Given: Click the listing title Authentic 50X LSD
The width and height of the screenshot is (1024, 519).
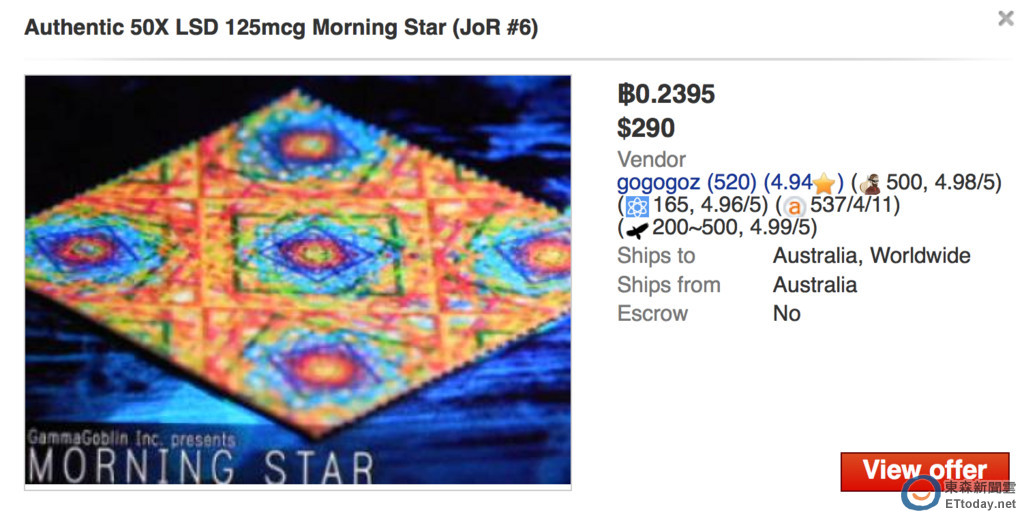Looking at the screenshot, I should (281, 27).
